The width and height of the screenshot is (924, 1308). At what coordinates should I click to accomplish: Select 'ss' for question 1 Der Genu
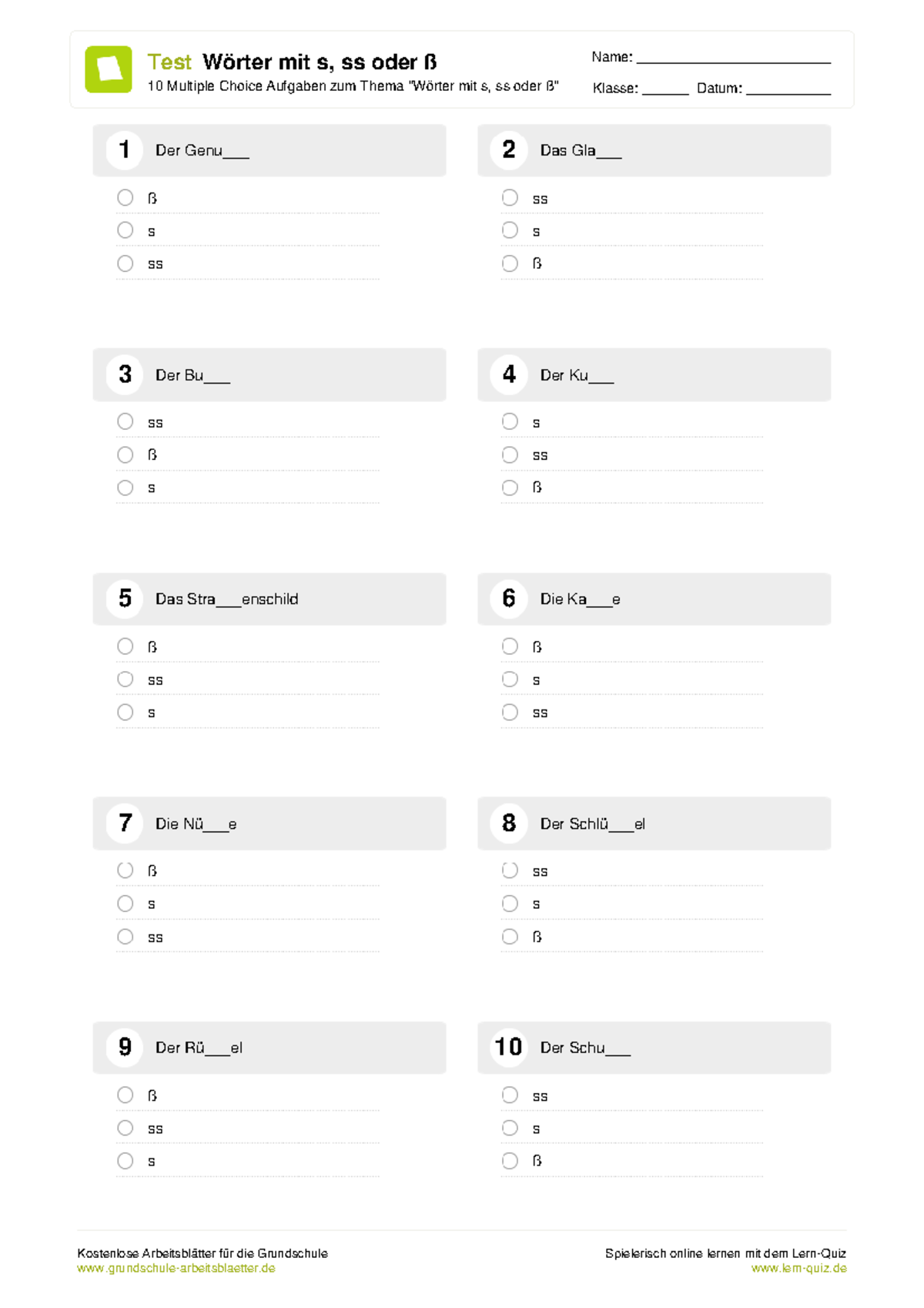point(125,263)
